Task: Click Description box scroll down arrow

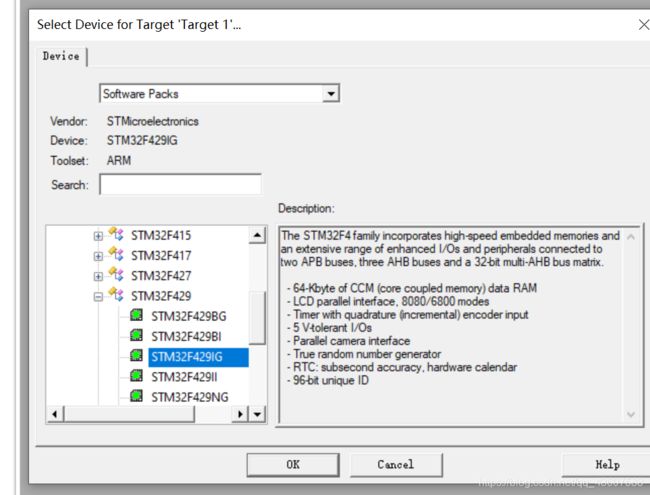Action: pos(631,414)
